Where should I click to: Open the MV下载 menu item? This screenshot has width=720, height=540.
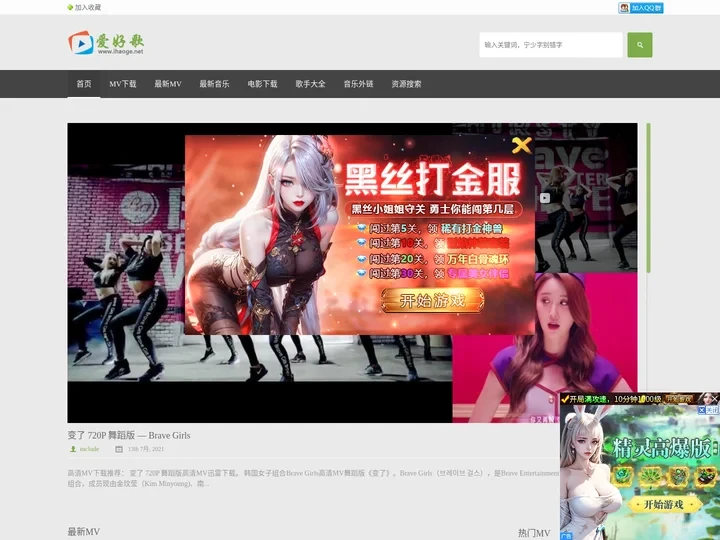click(123, 84)
